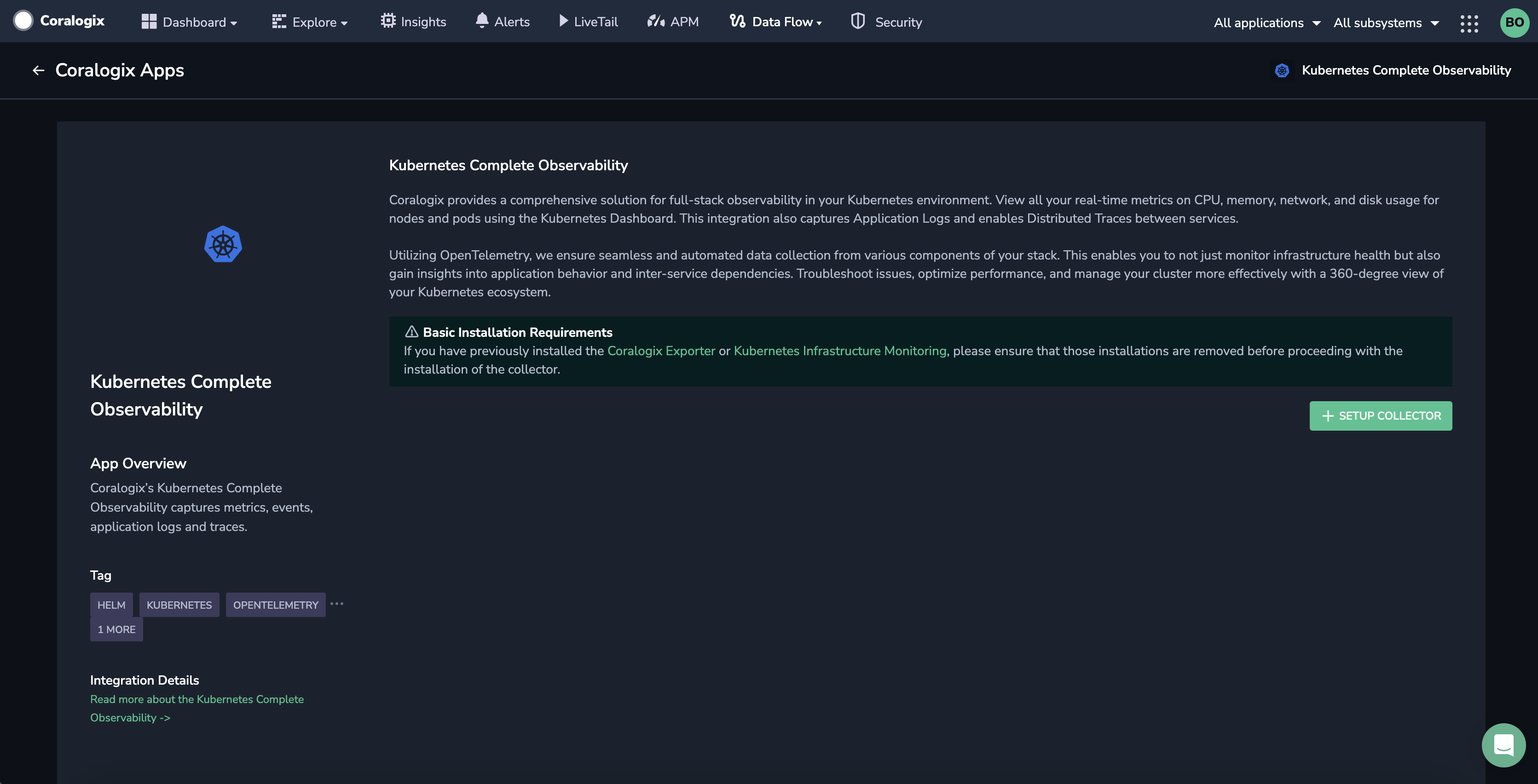This screenshot has height=784, width=1538.
Task: Click the warning triangle icon
Action: click(411, 331)
